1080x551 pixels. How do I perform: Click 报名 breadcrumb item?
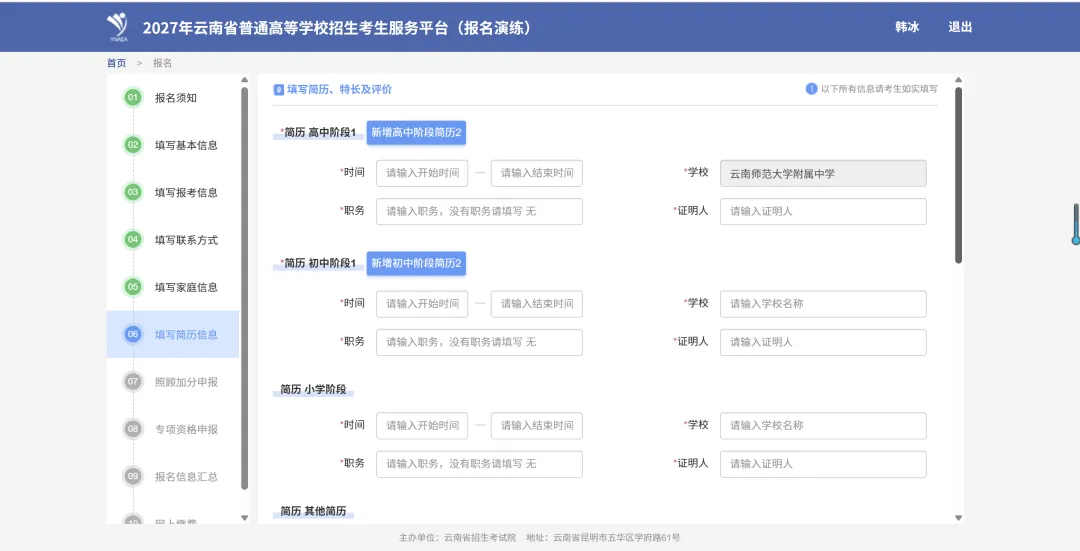coord(163,63)
